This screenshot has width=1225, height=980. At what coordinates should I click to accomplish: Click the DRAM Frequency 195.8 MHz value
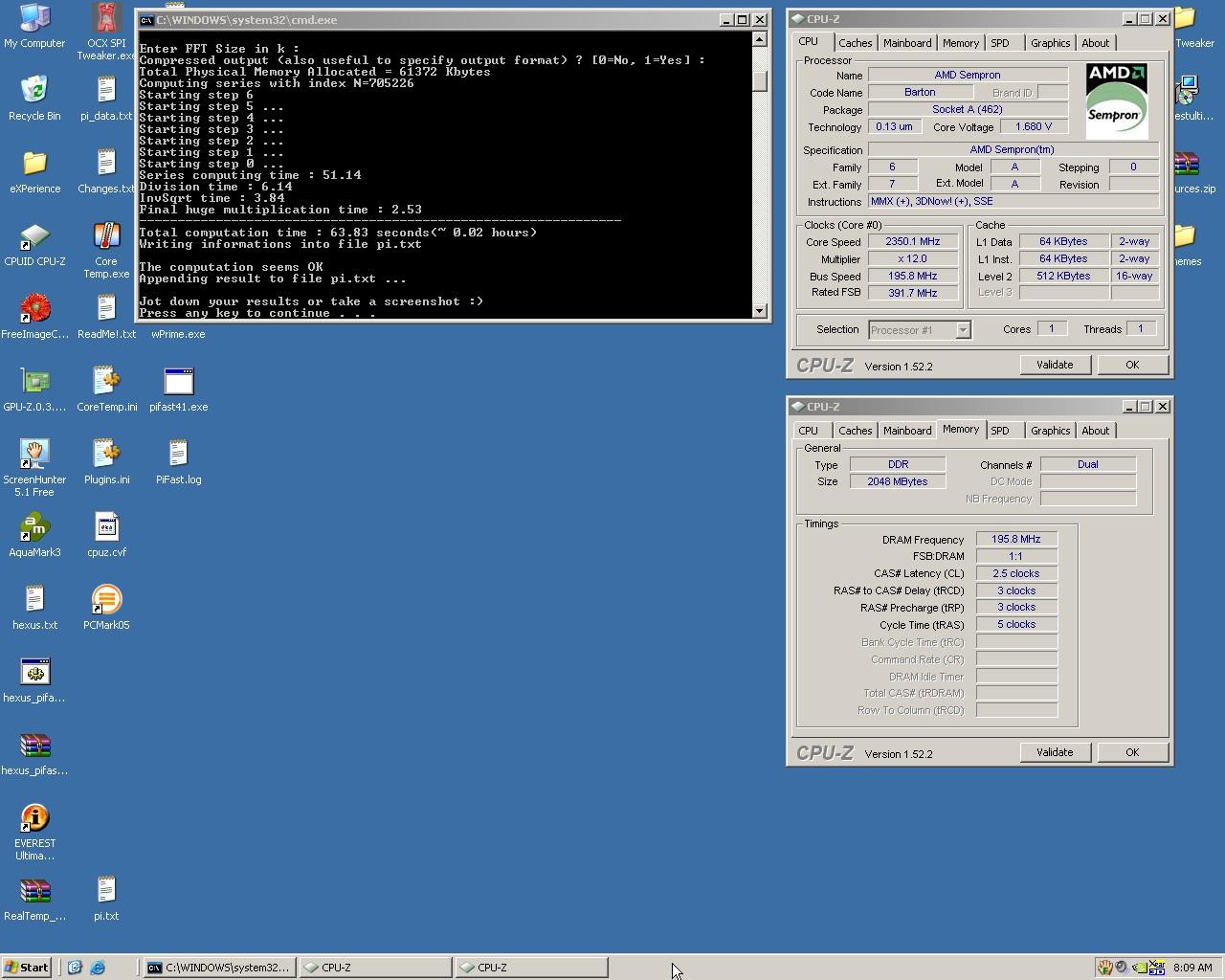(x=1016, y=540)
